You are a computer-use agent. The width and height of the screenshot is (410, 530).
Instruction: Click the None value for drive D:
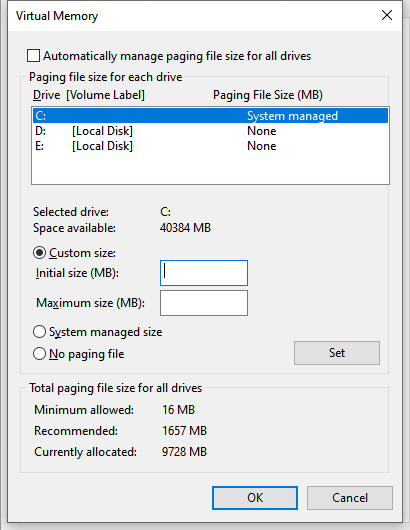(262, 131)
